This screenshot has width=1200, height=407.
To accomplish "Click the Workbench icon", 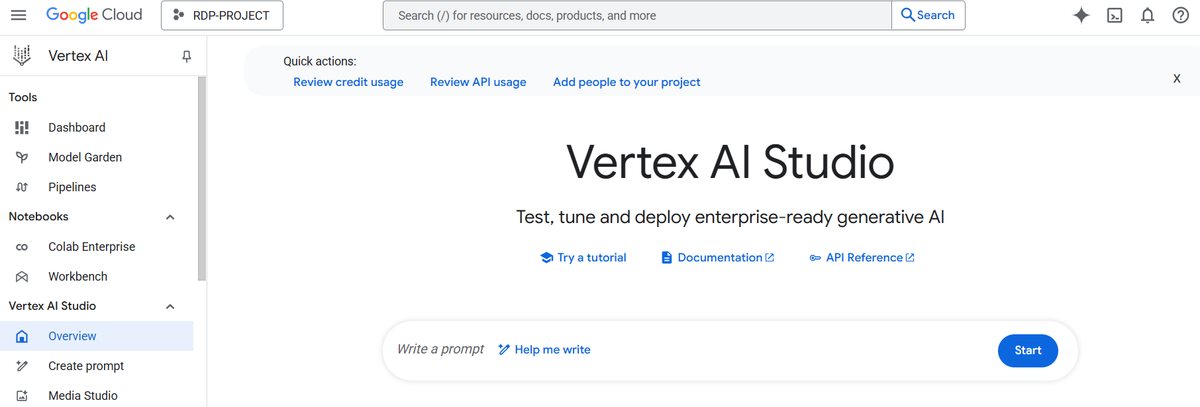I will 22,276.
